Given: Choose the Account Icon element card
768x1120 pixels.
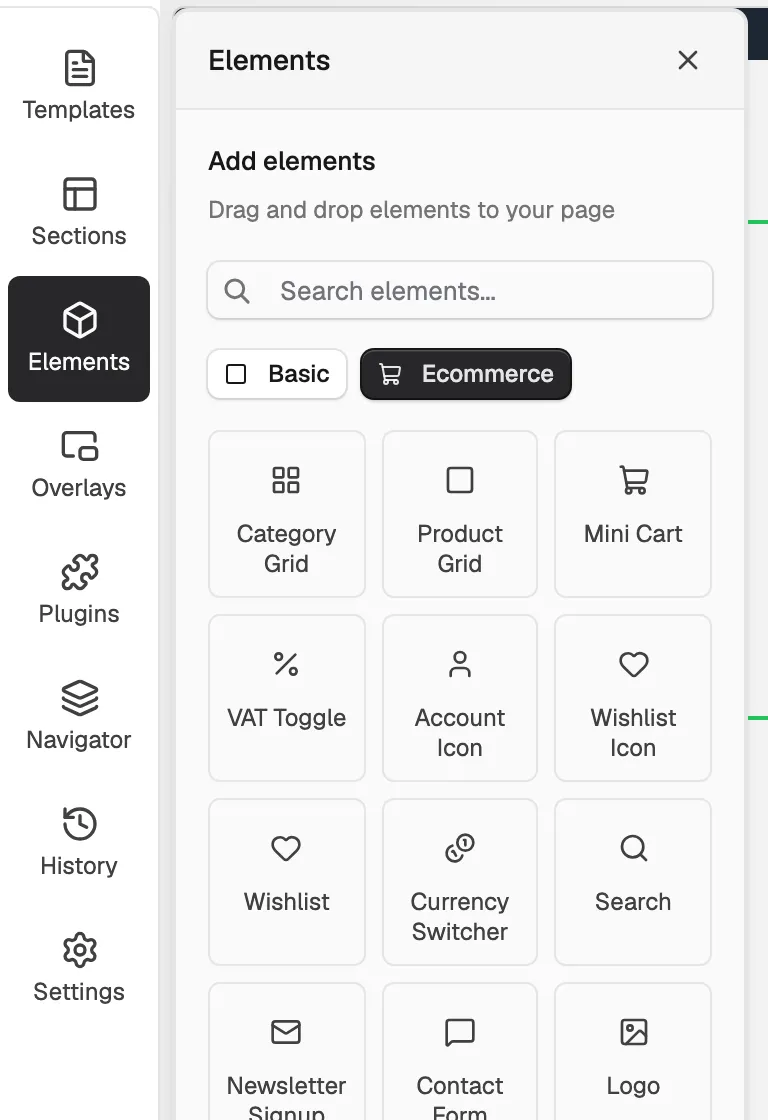Looking at the screenshot, I should click(x=460, y=698).
